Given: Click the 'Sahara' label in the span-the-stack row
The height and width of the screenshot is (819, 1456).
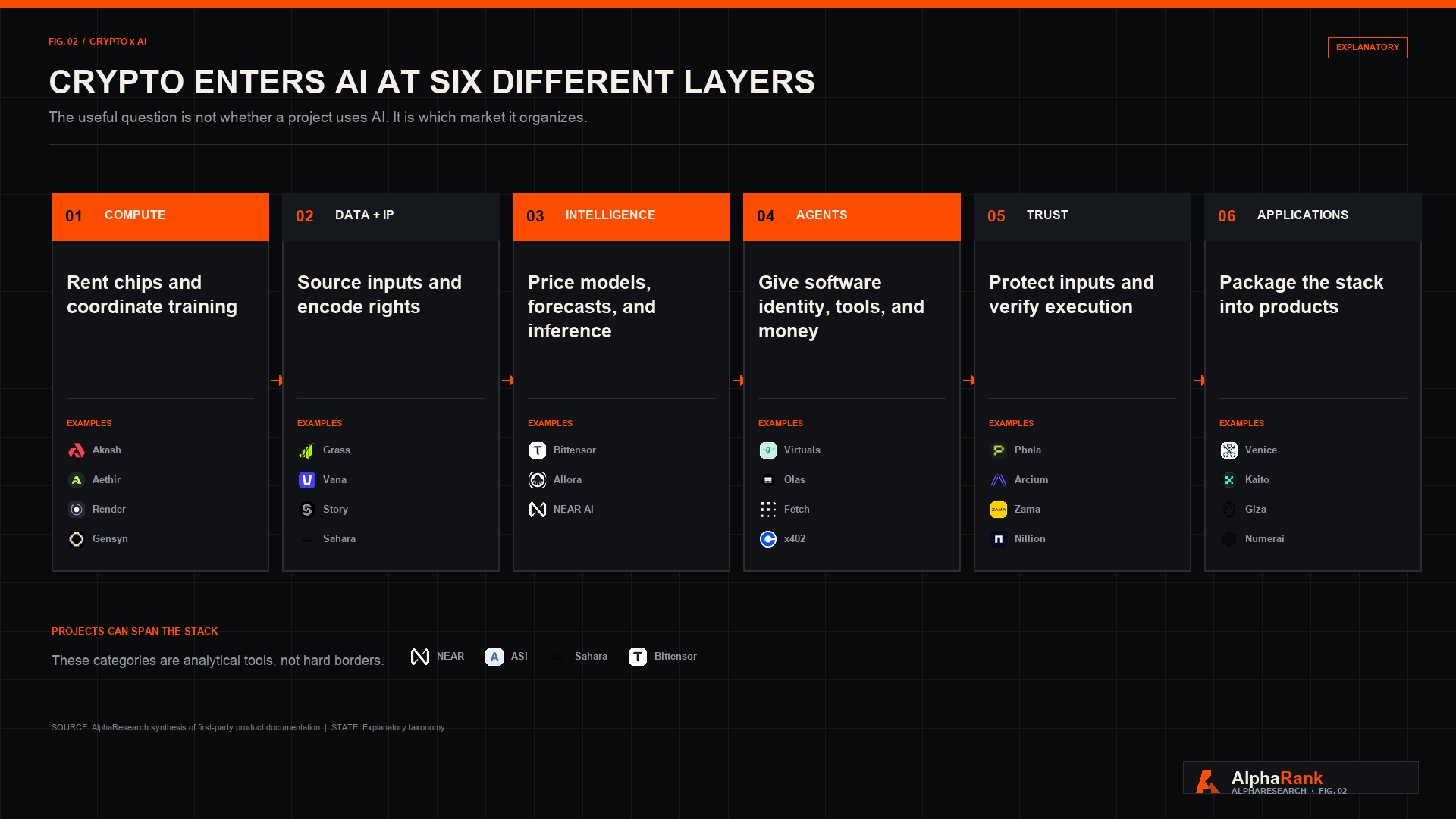Looking at the screenshot, I should pyautogui.click(x=591, y=657).
